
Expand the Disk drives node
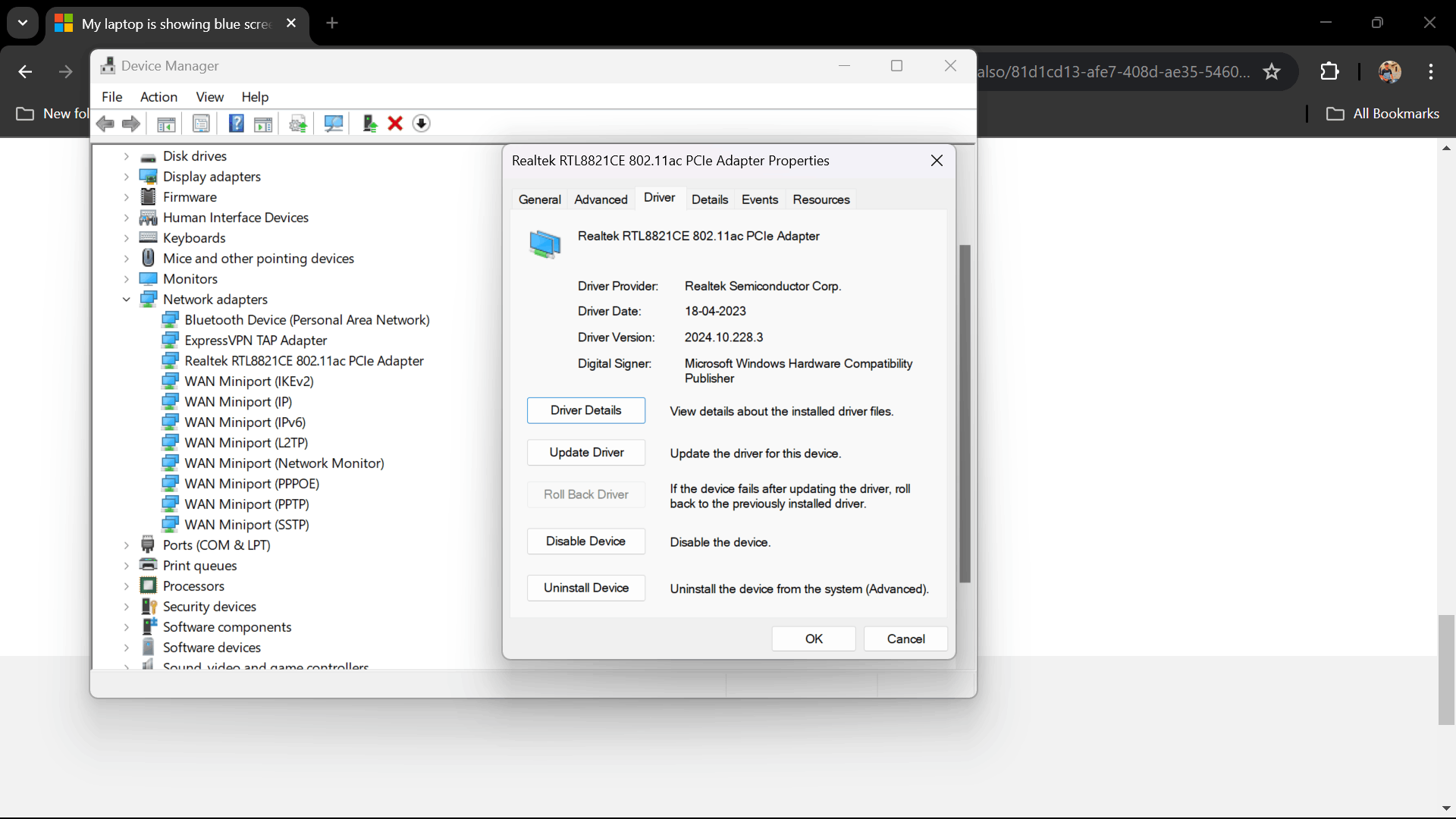tap(127, 156)
